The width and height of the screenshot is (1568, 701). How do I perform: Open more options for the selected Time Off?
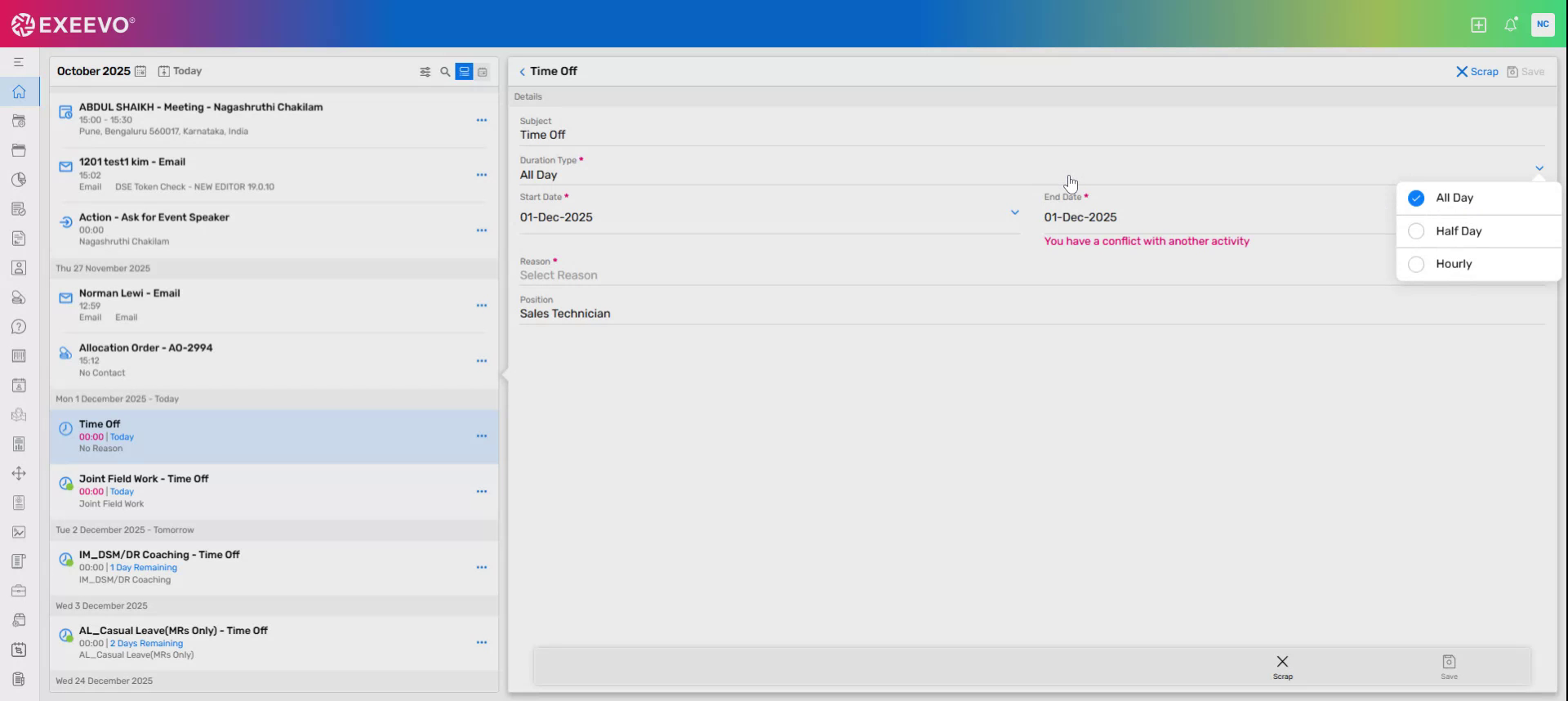(x=482, y=436)
